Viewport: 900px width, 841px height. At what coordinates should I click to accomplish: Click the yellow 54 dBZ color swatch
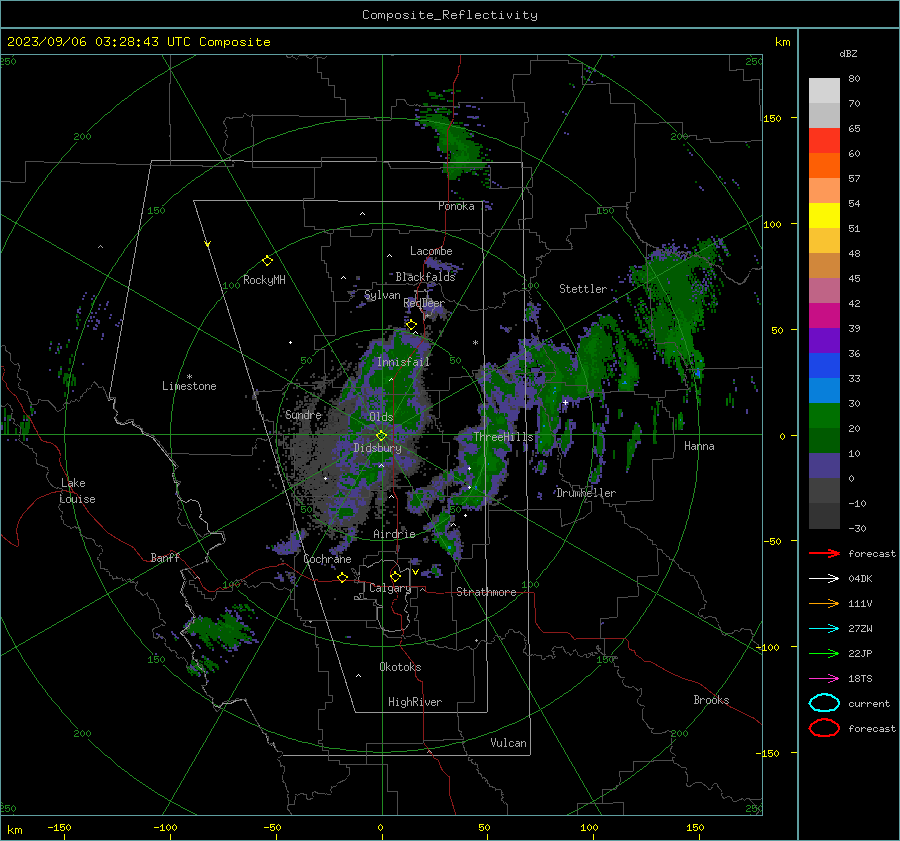click(x=824, y=215)
